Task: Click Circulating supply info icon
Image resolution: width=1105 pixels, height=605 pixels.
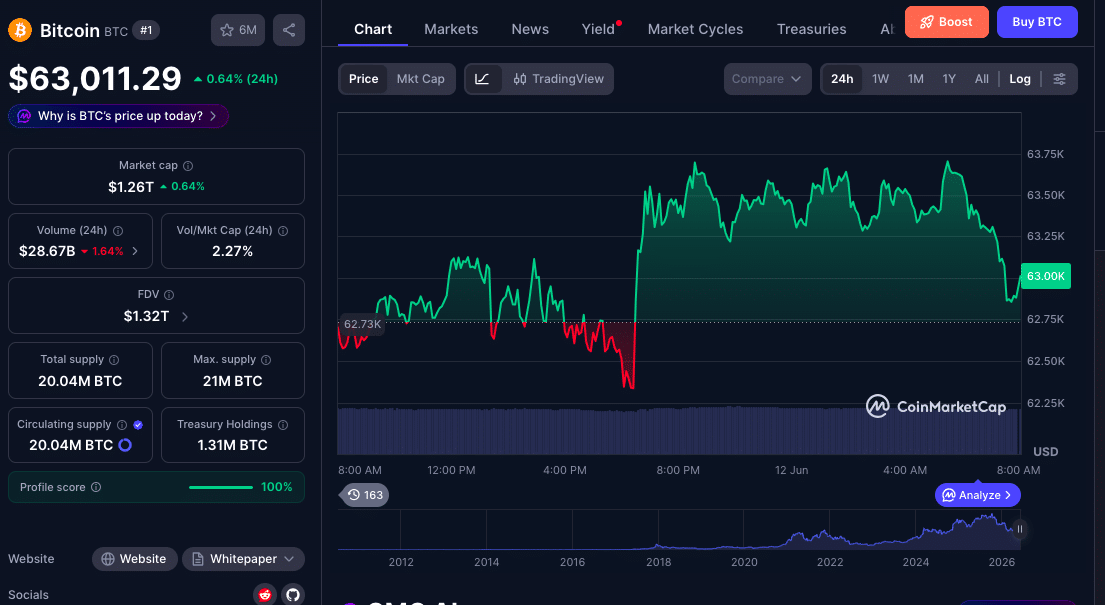Action: point(122,424)
